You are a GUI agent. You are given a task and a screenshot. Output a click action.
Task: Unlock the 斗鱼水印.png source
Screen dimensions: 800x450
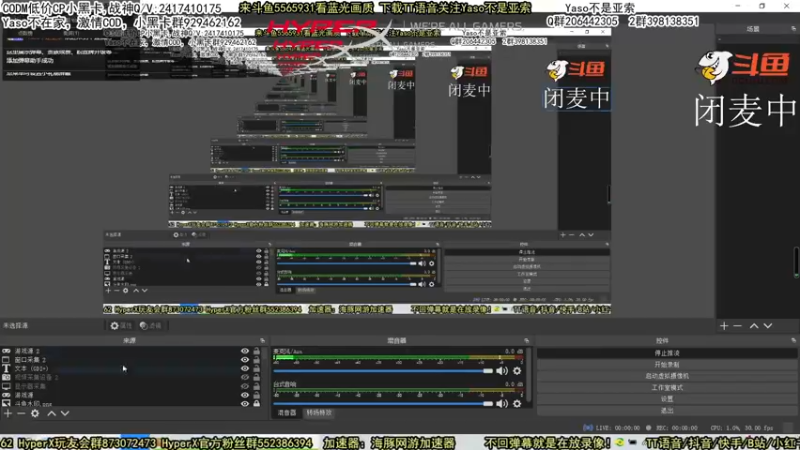257,404
